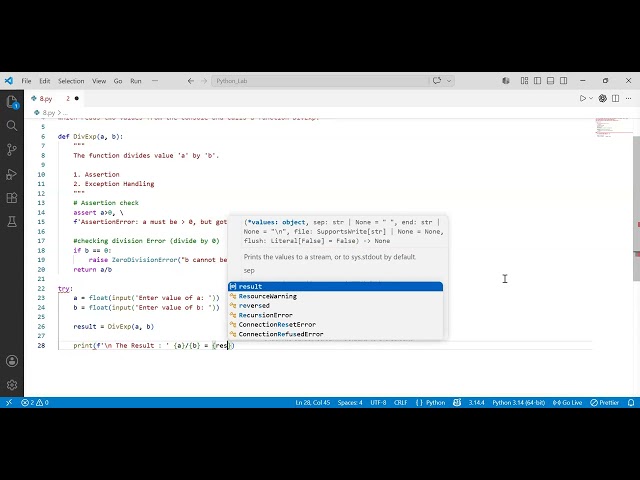Open dropdown beside title bar chat icon

[449, 81]
